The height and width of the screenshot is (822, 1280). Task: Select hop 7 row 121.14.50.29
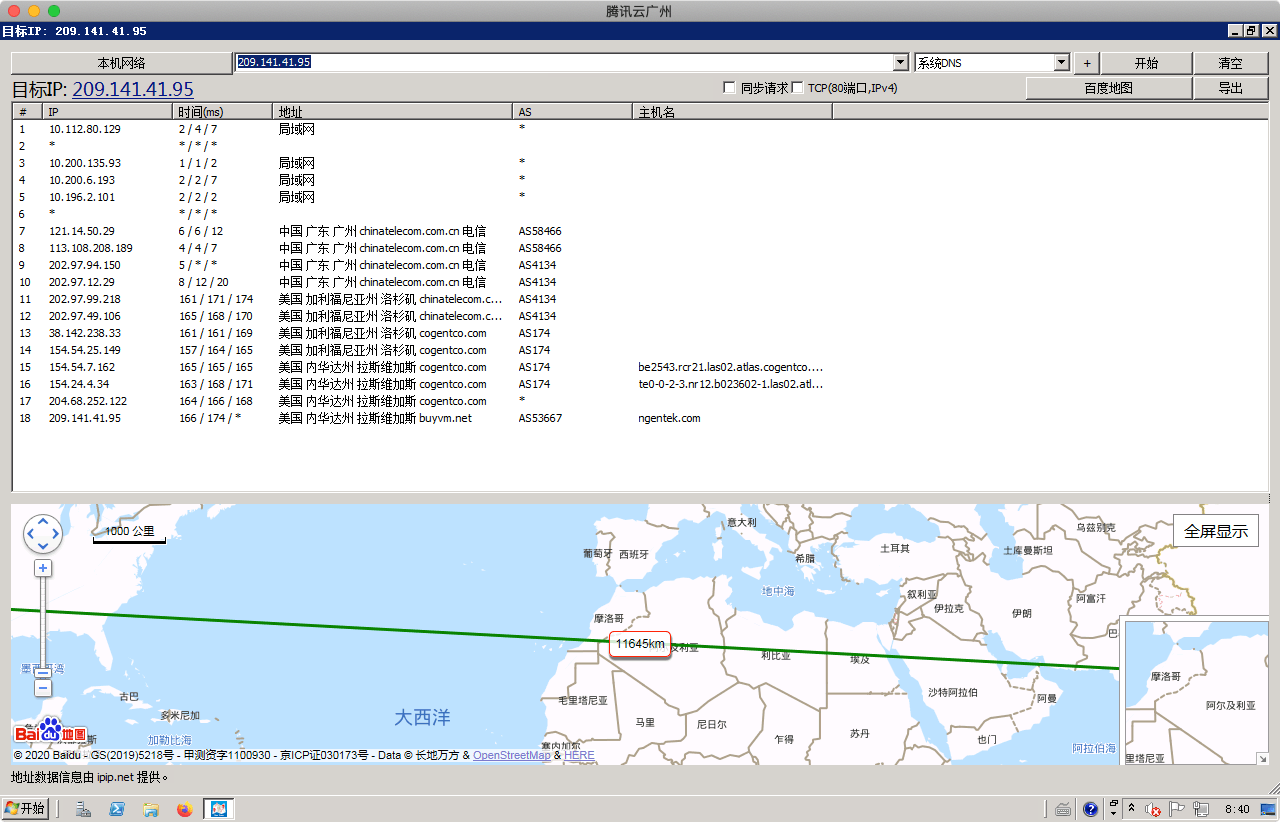(x=640, y=231)
